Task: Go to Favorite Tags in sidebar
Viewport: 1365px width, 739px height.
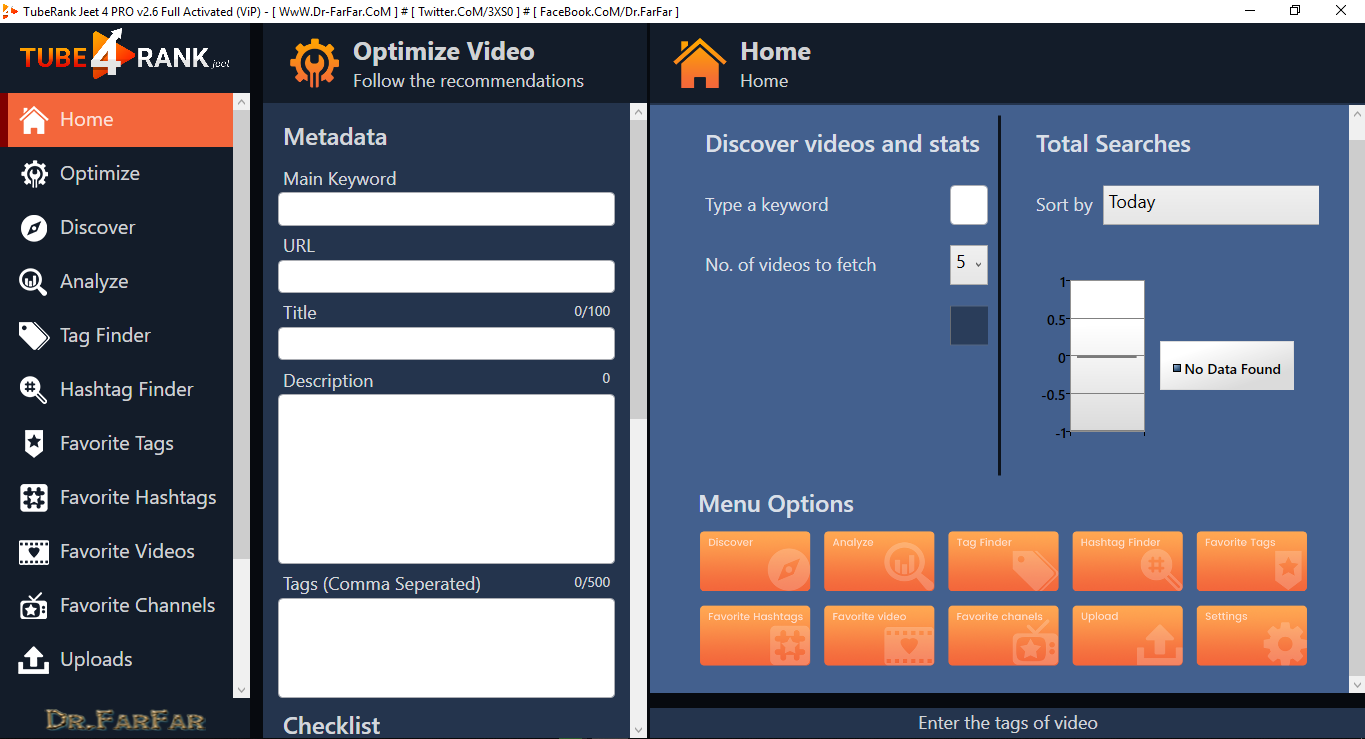Action: 117,444
